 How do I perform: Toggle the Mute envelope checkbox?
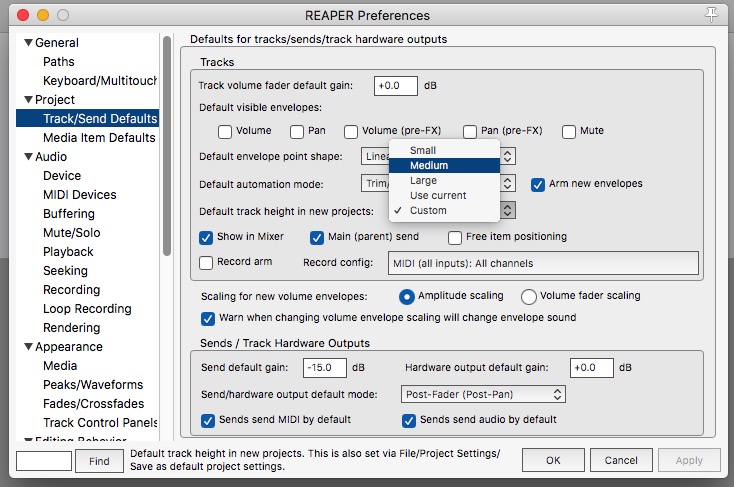569,131
